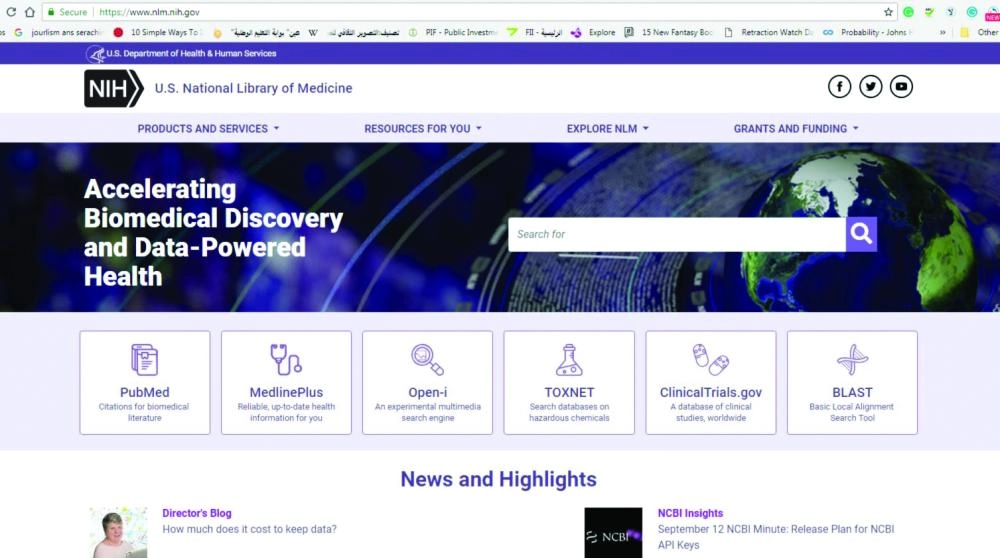Click the NIH logo

[x=112, y=88]
